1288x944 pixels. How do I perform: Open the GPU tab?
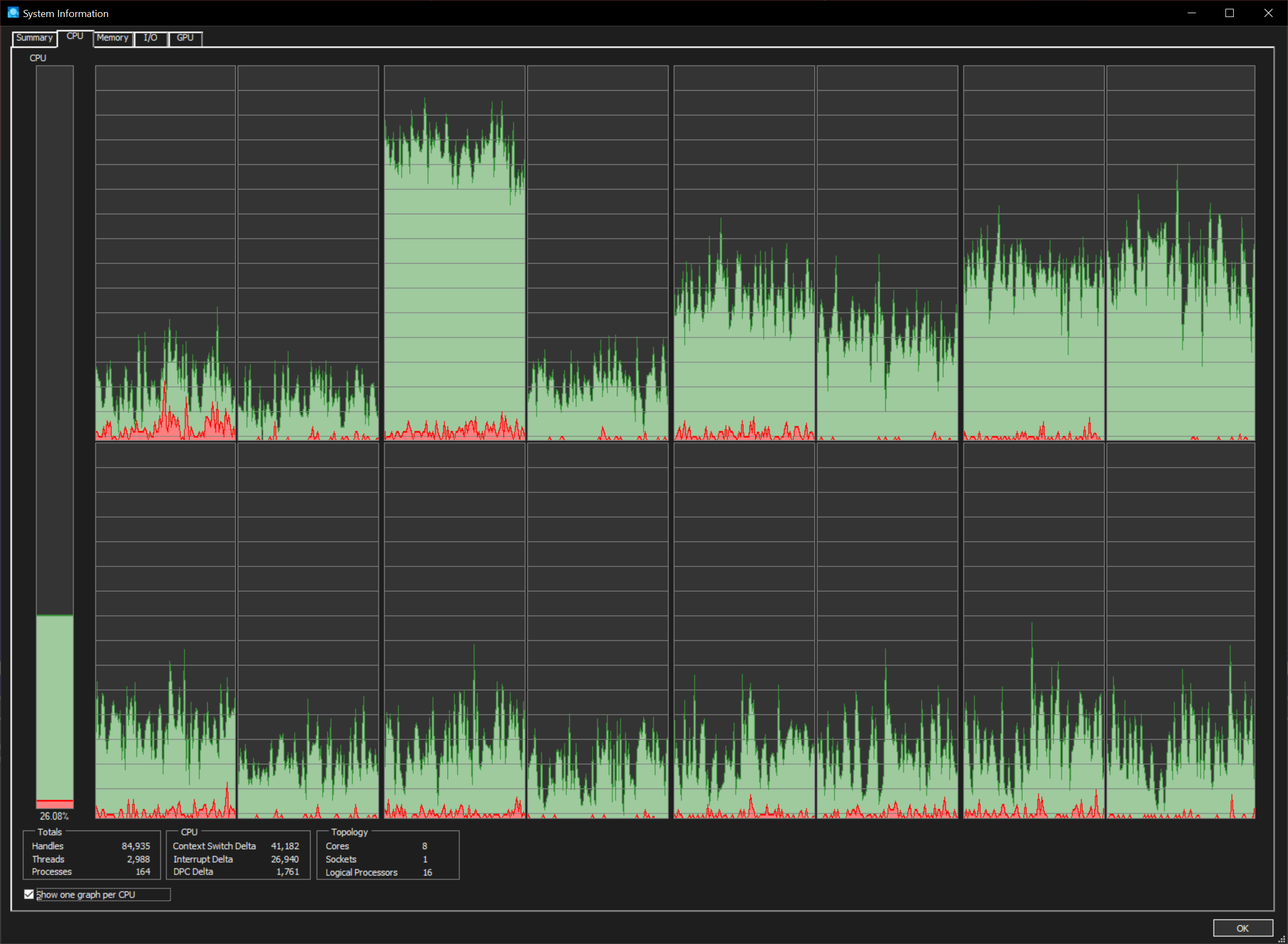click(x=184, y=38)
